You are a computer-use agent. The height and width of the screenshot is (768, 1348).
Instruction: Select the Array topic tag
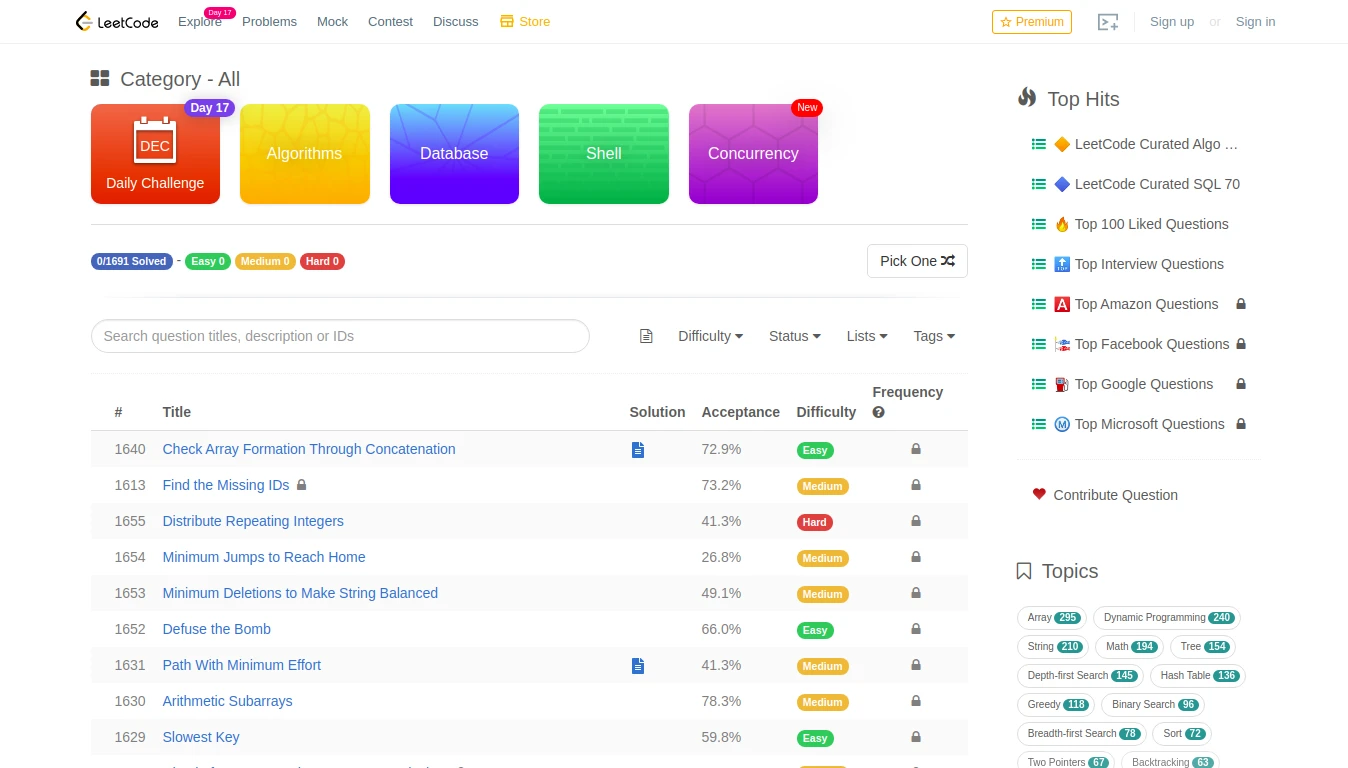tap(1052, 618)
